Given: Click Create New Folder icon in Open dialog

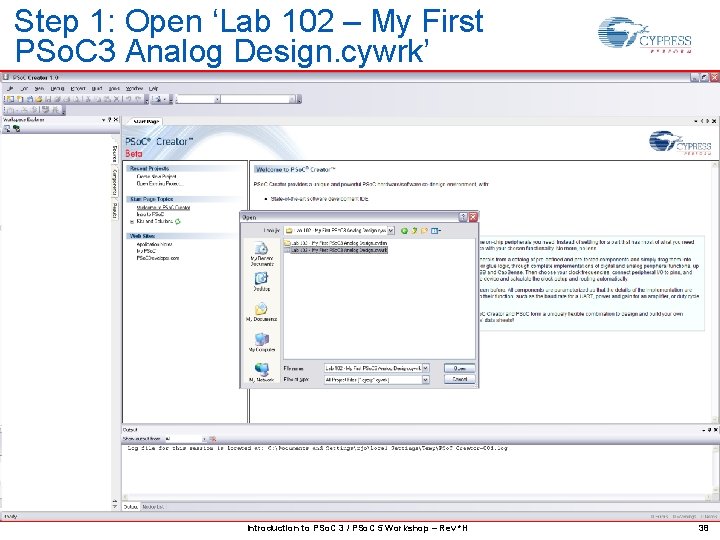Looking at the screenshot, I should pyautogui.click(x=424, y=231).
